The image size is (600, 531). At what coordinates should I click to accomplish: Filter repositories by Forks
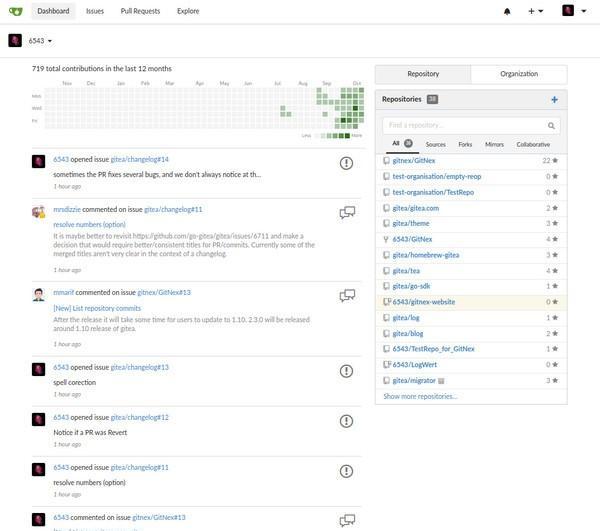coord(465,144)
